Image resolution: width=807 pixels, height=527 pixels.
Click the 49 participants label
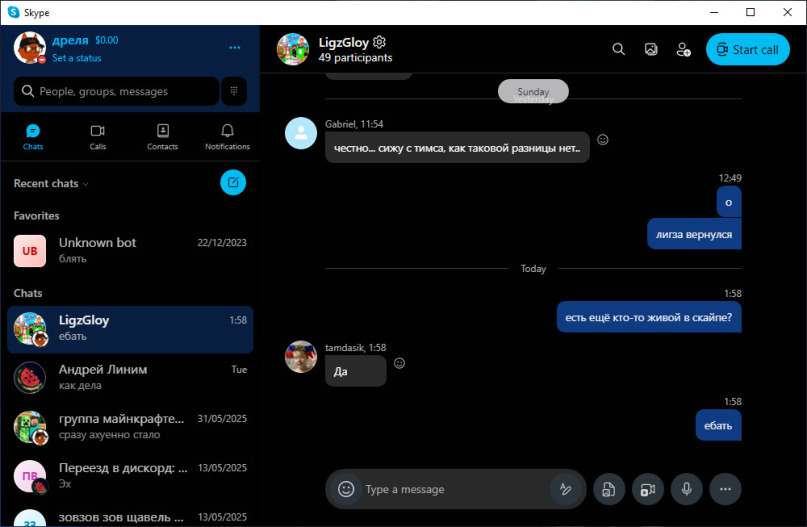(x=355, y=58)
